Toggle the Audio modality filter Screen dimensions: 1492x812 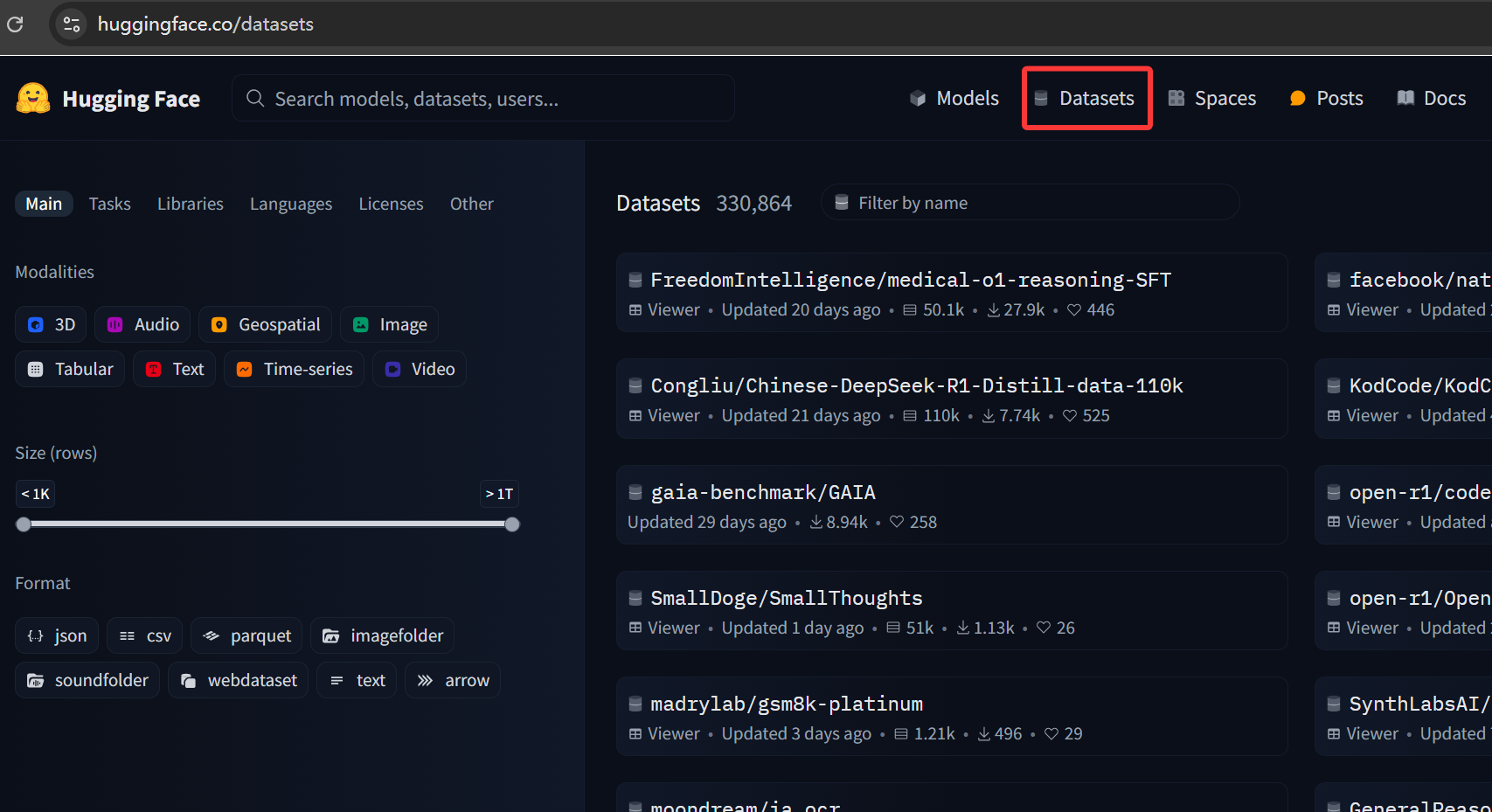(142, 324)
